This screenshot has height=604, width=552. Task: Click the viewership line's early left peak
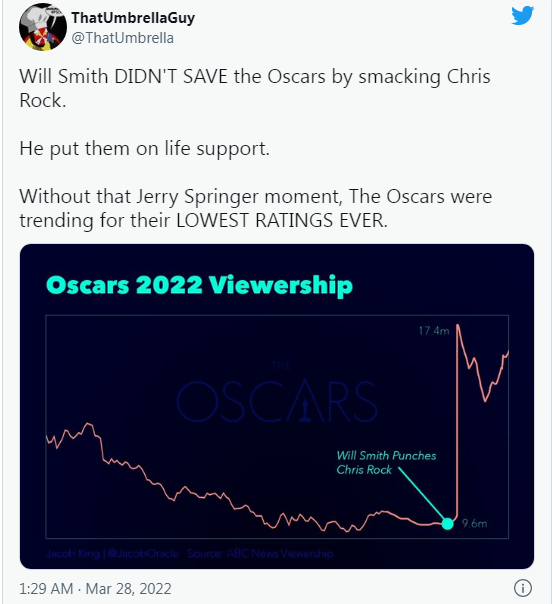pos(89,424)
